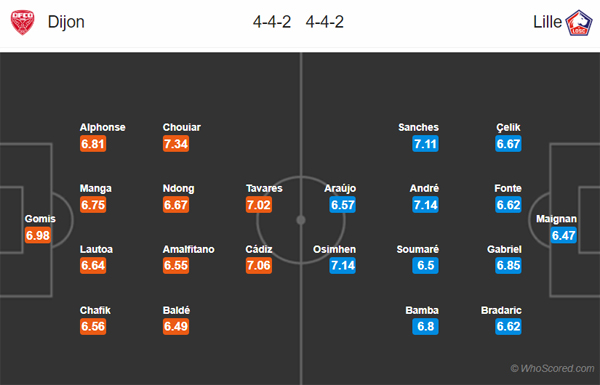Screen dimensions: 600x385
Task: Open the WhoScored.com watermark link
Action: [x=552, y=368]
